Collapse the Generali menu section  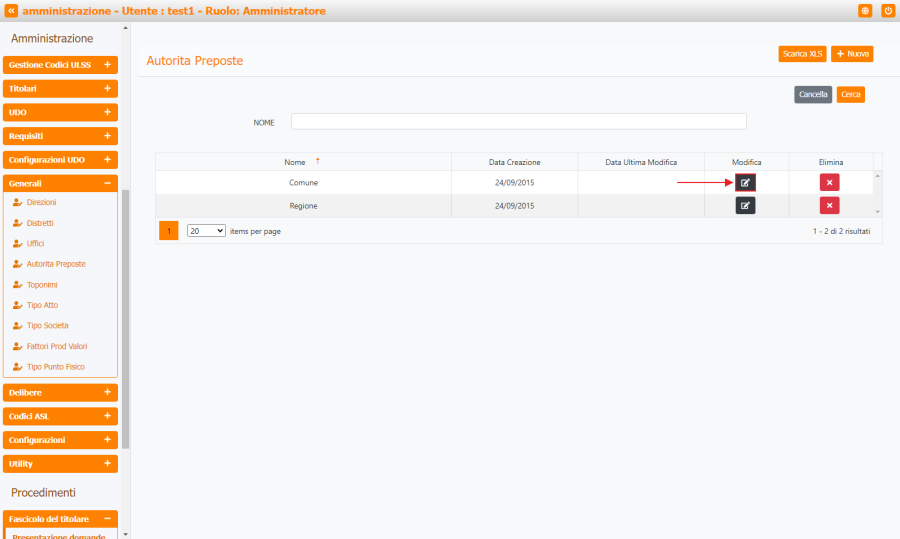[x=60, y=184]
